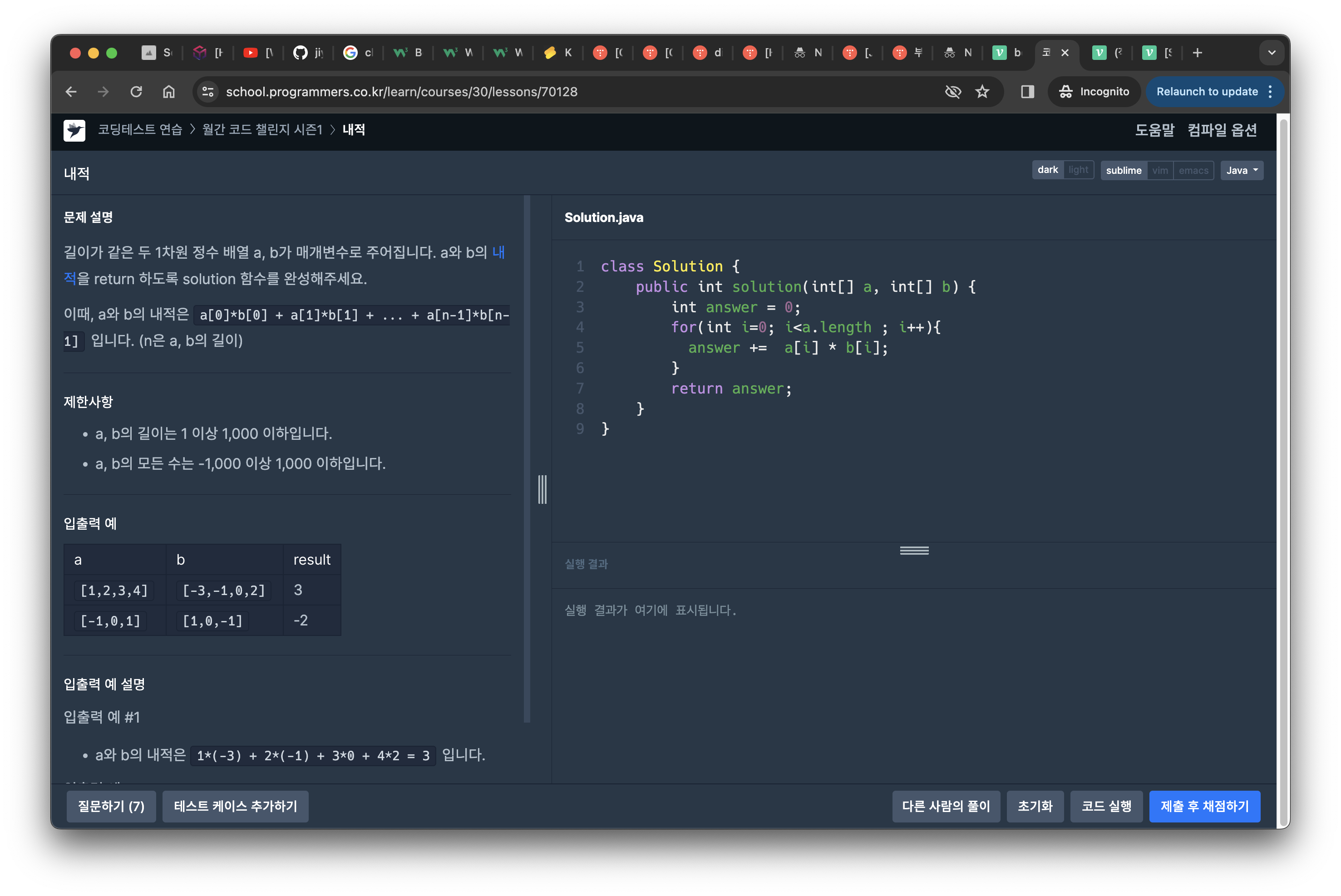Open new tab with plus icon

click(1198, 53)
